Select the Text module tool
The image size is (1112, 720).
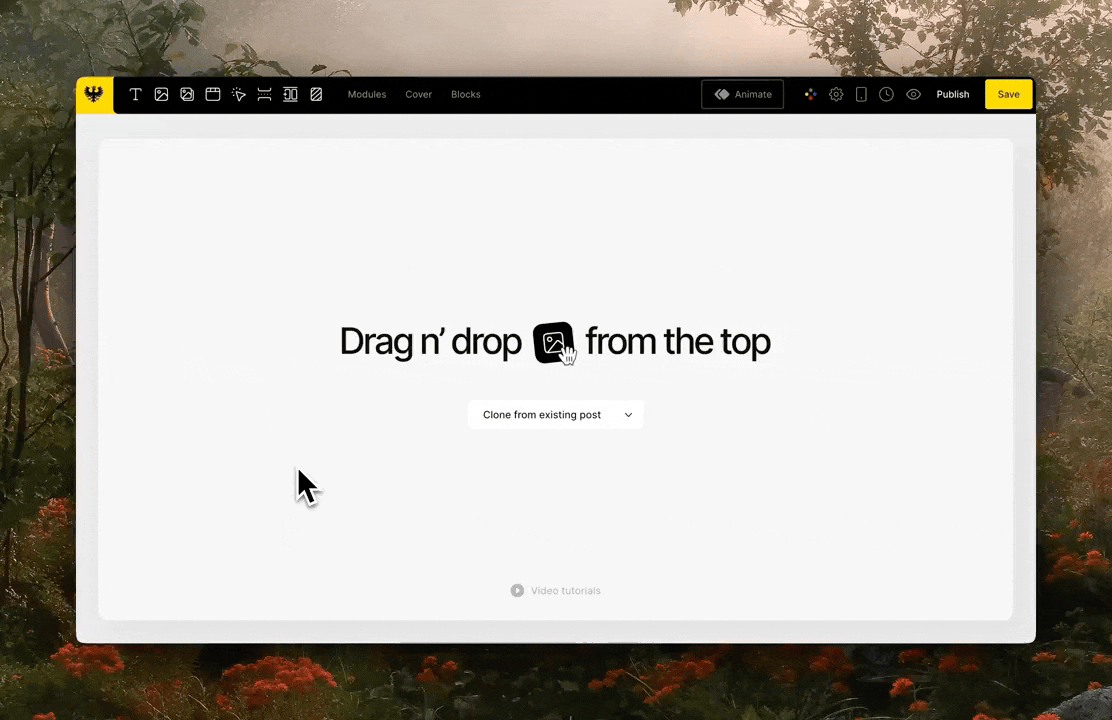point(135,94)
